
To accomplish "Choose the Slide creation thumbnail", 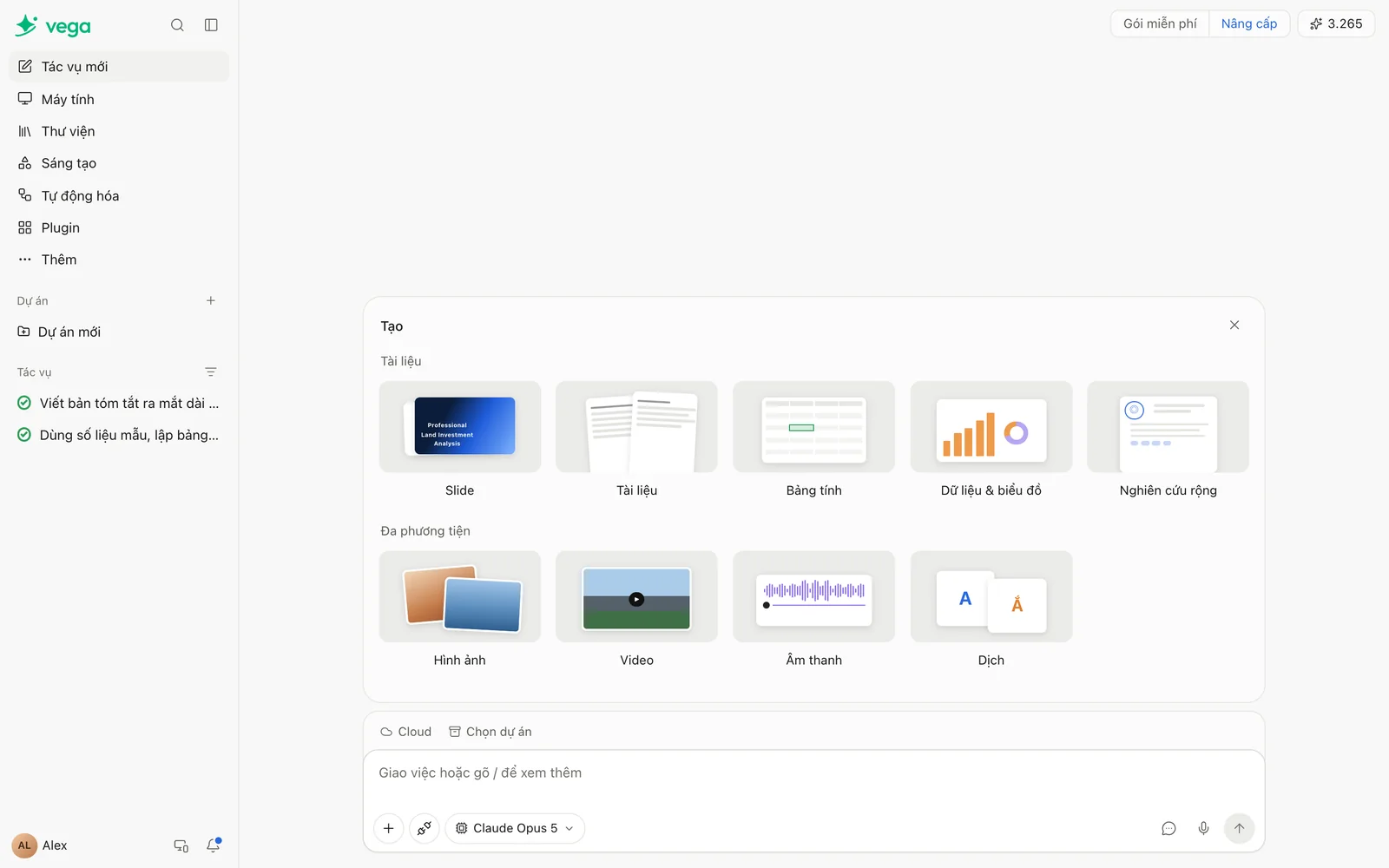I will click(460, 427).
